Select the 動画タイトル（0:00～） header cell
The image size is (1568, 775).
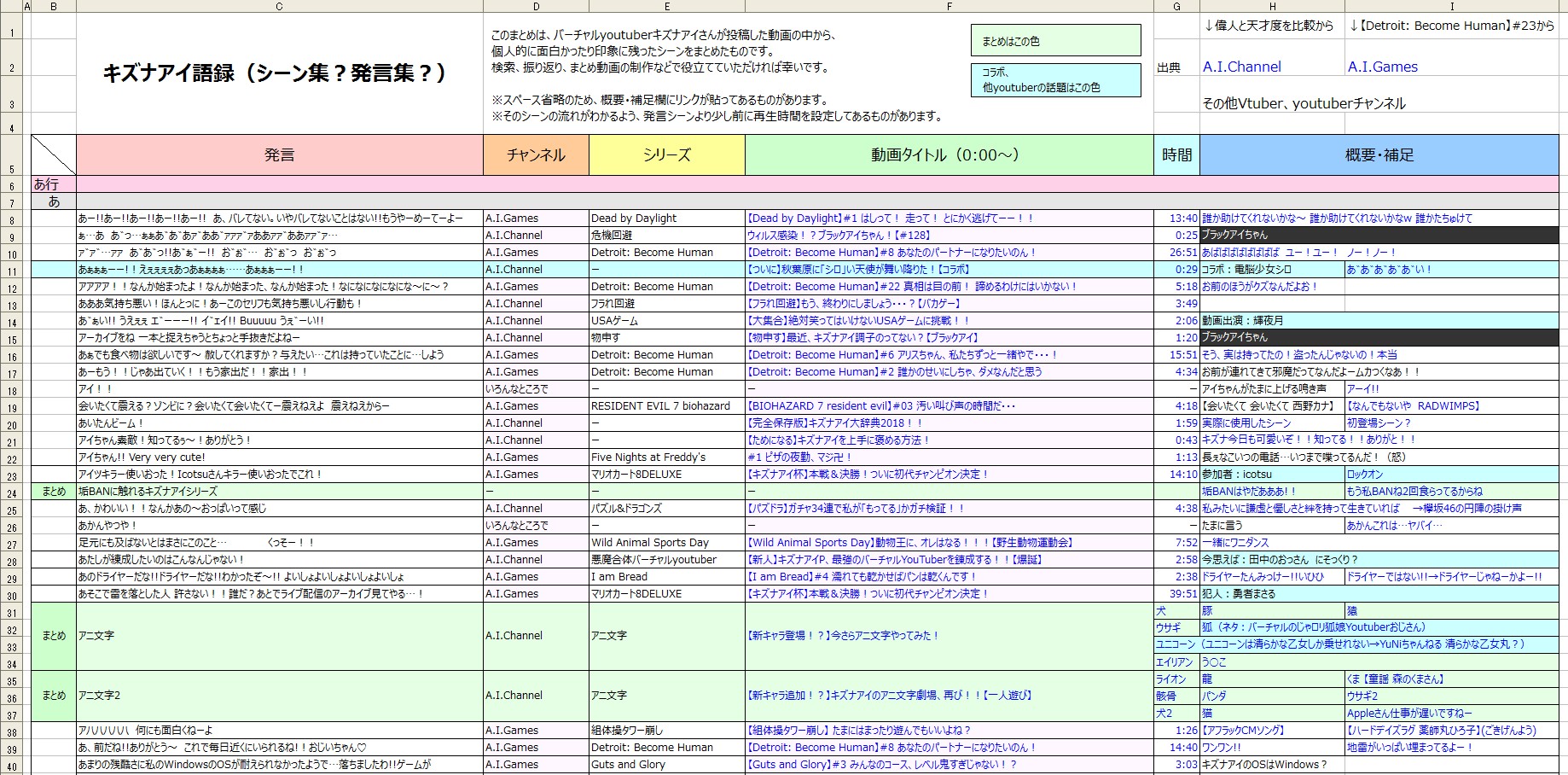click(x=949, y=154)
